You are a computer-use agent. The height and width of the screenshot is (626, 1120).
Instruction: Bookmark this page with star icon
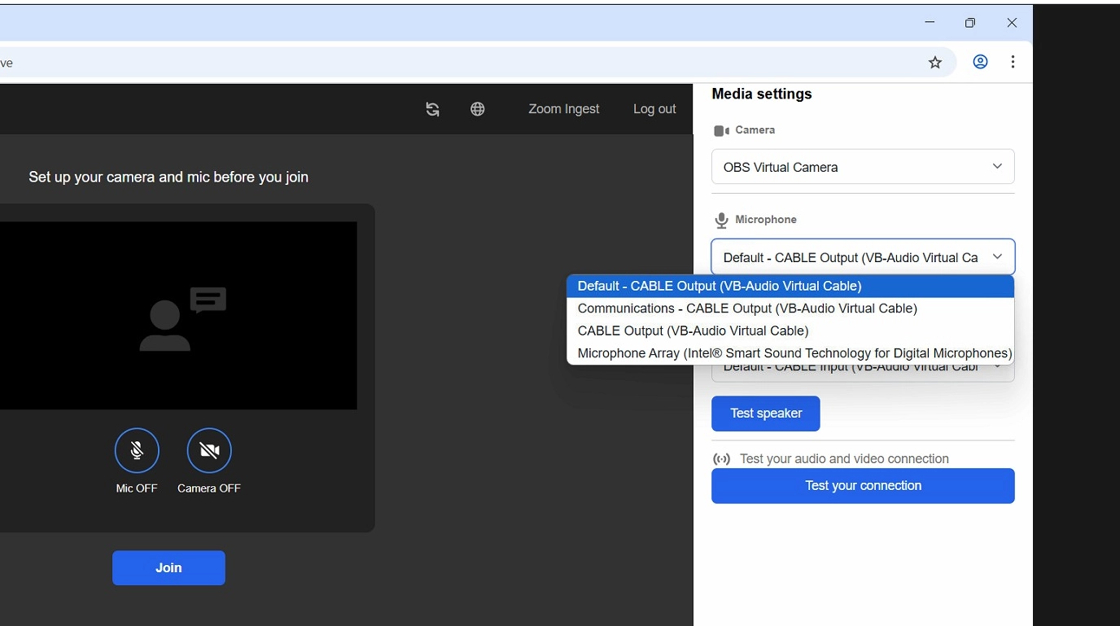click(935, 63)
